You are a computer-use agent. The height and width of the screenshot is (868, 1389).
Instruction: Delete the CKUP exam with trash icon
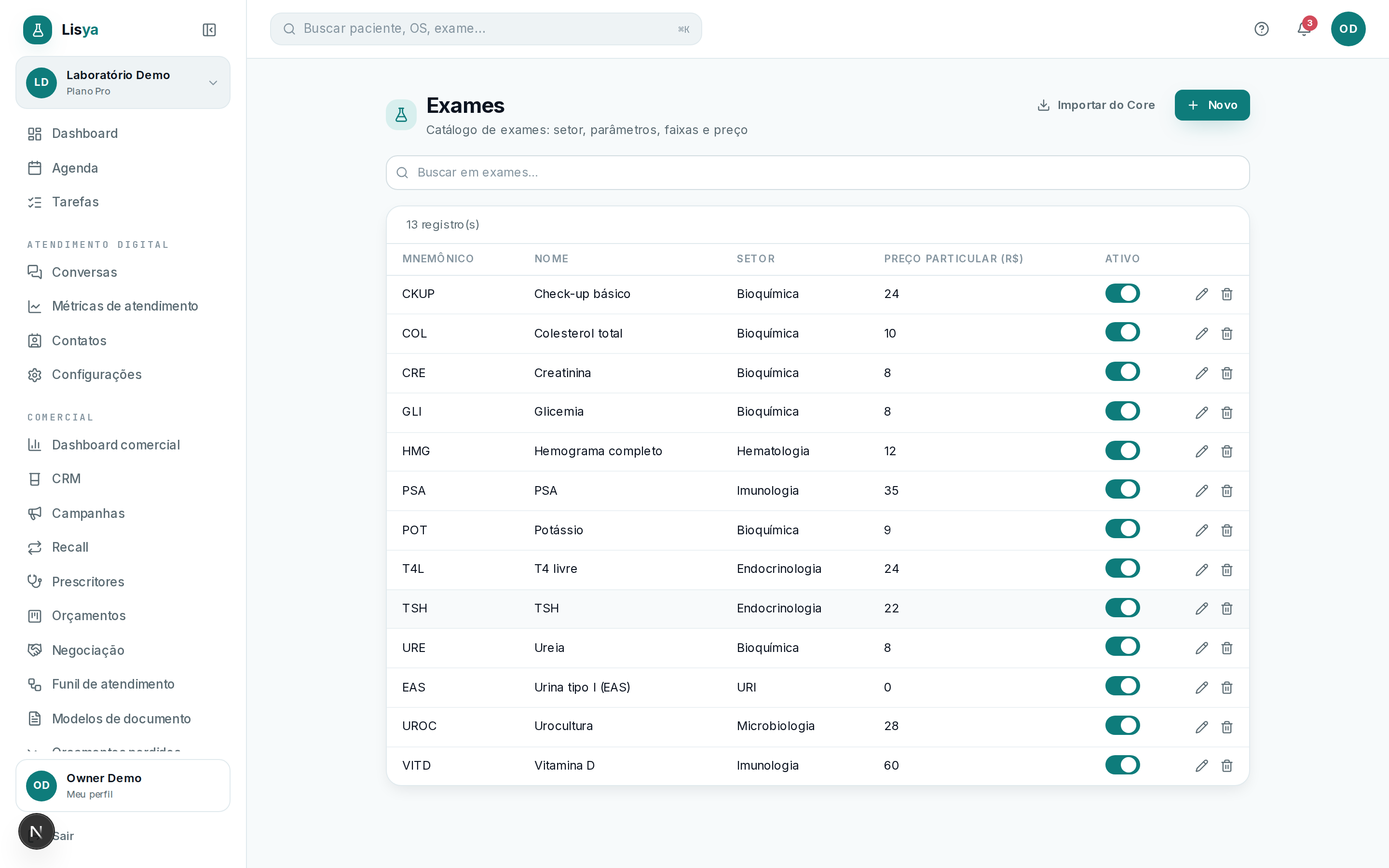pyautogui.click(x=1226, y=295)
